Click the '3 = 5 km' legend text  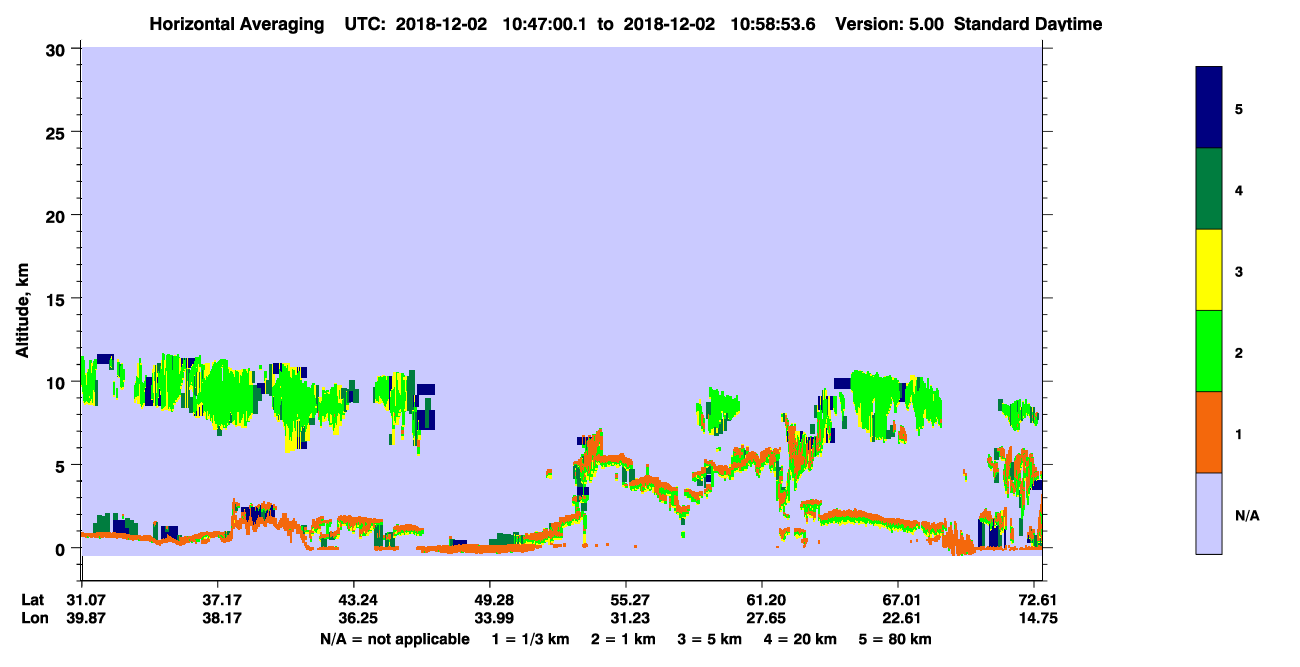pos(711,639)
